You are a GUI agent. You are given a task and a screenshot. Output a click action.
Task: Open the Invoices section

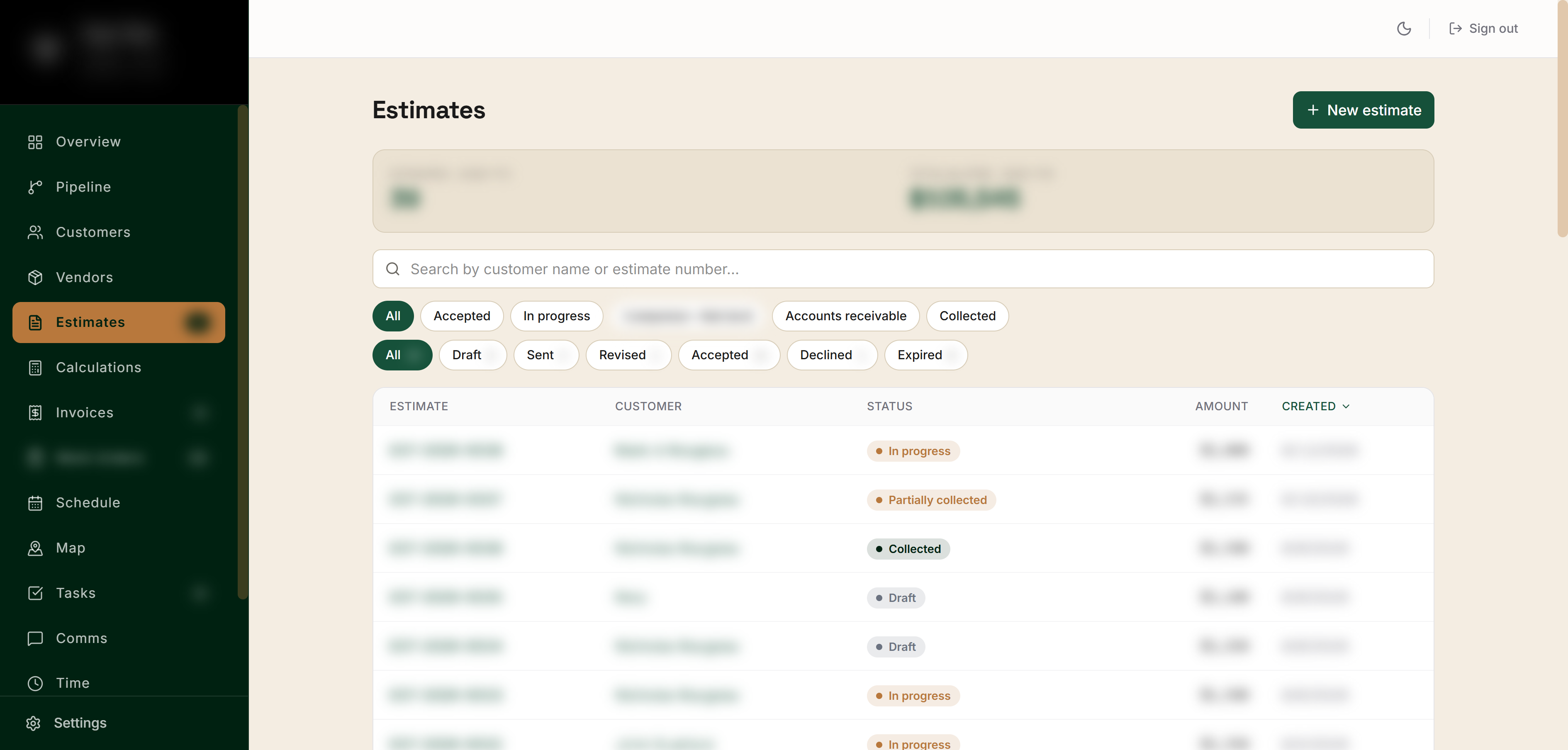pos(119,413)
